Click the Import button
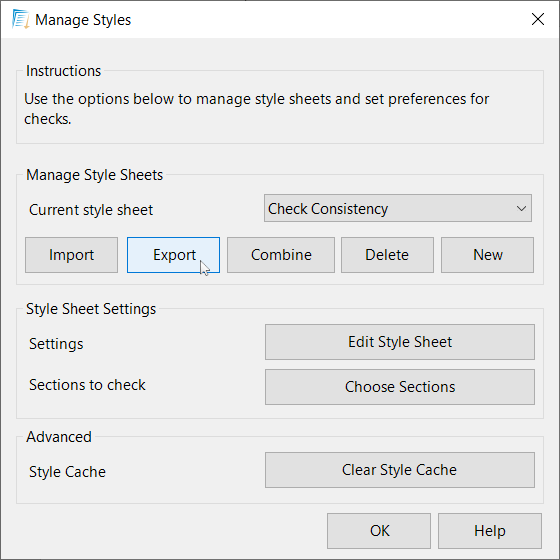The width and height of the screenshot is (560, 560). (71, 255)
